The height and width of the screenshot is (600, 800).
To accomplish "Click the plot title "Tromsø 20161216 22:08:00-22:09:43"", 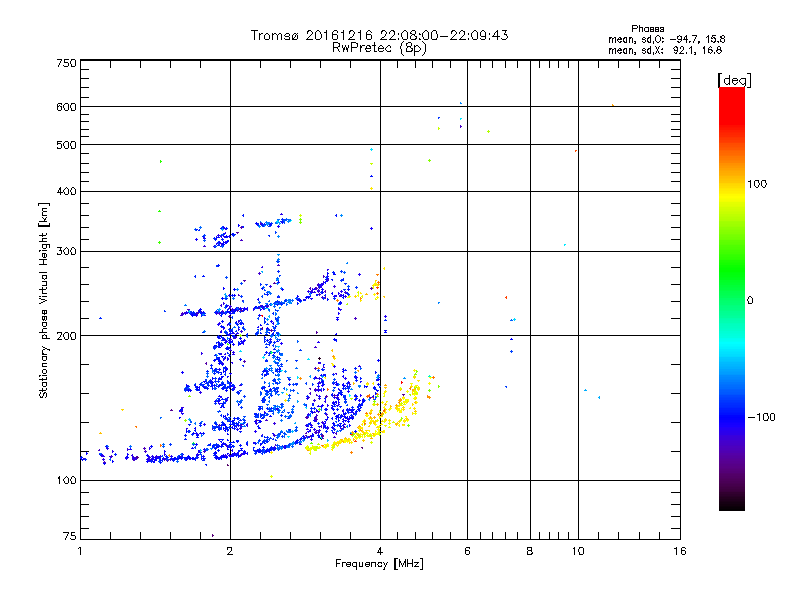I will tap(380, 35).
